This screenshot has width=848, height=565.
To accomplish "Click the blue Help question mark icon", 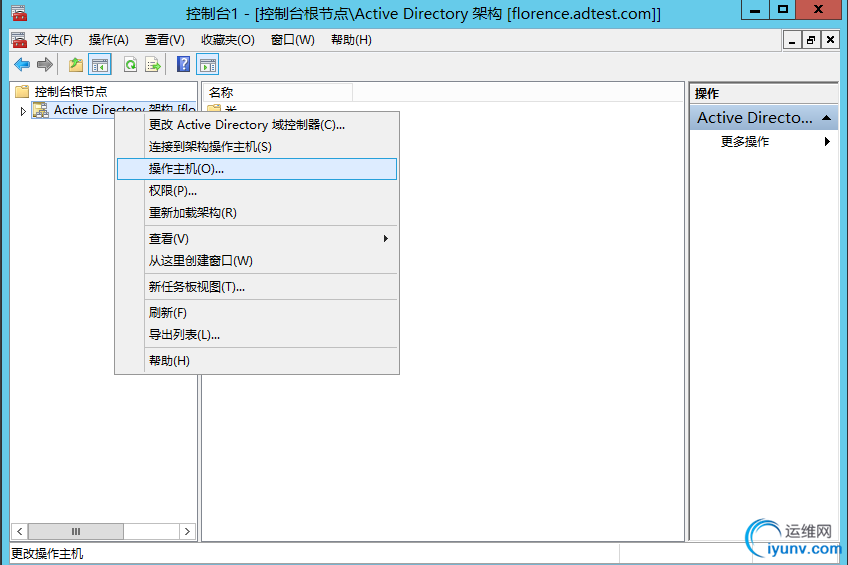I will pos(183,64).
